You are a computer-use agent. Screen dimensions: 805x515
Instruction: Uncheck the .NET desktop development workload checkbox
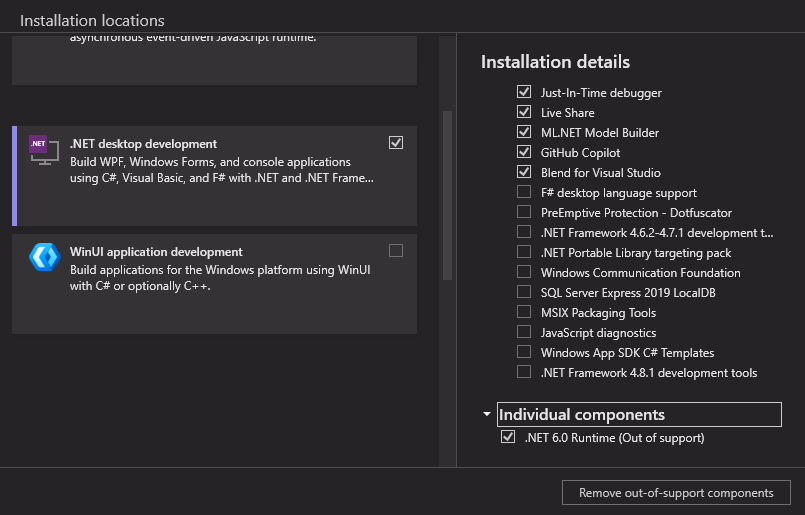396,143
